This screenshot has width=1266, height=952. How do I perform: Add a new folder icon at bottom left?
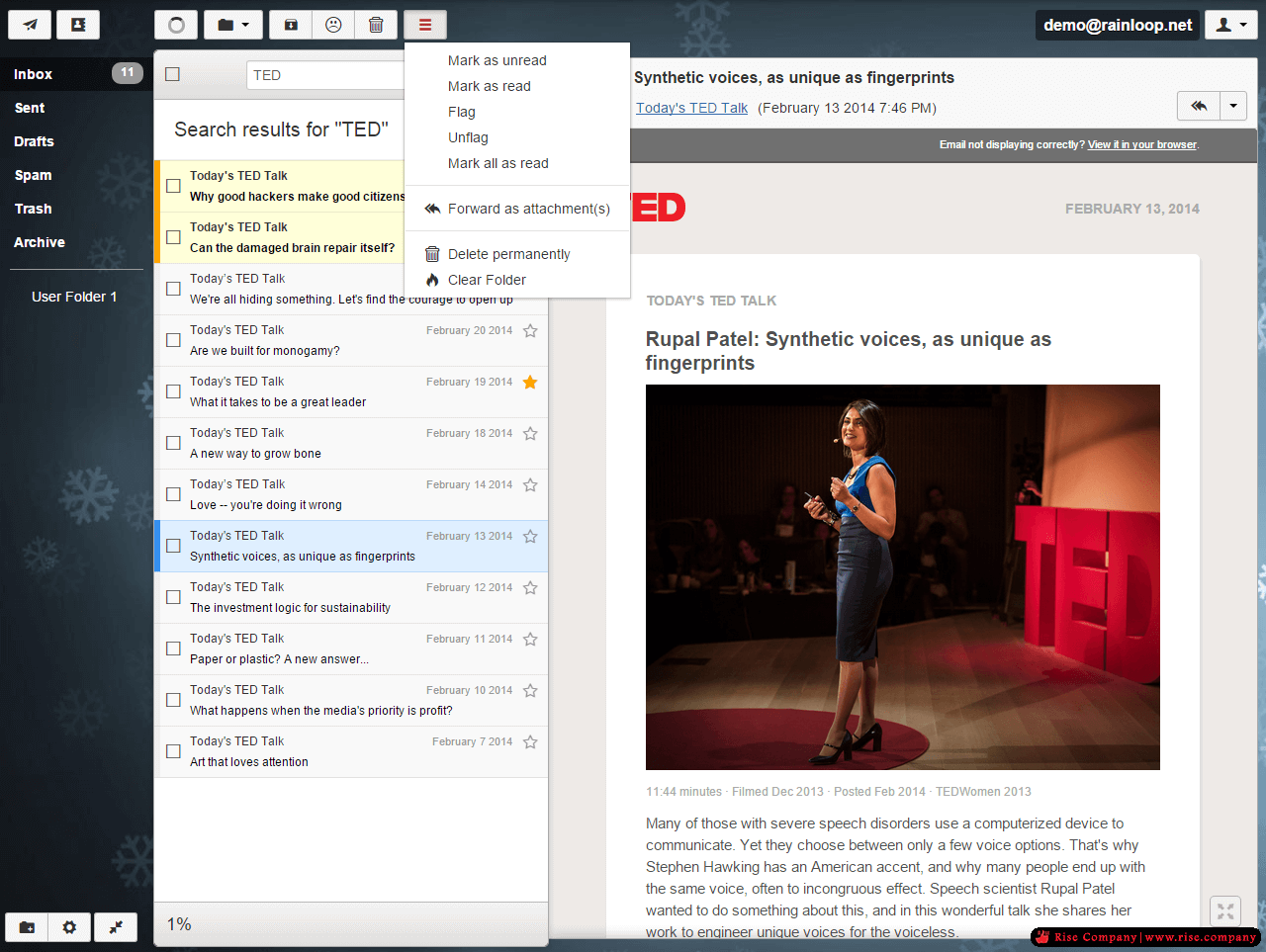pos(28,927)
